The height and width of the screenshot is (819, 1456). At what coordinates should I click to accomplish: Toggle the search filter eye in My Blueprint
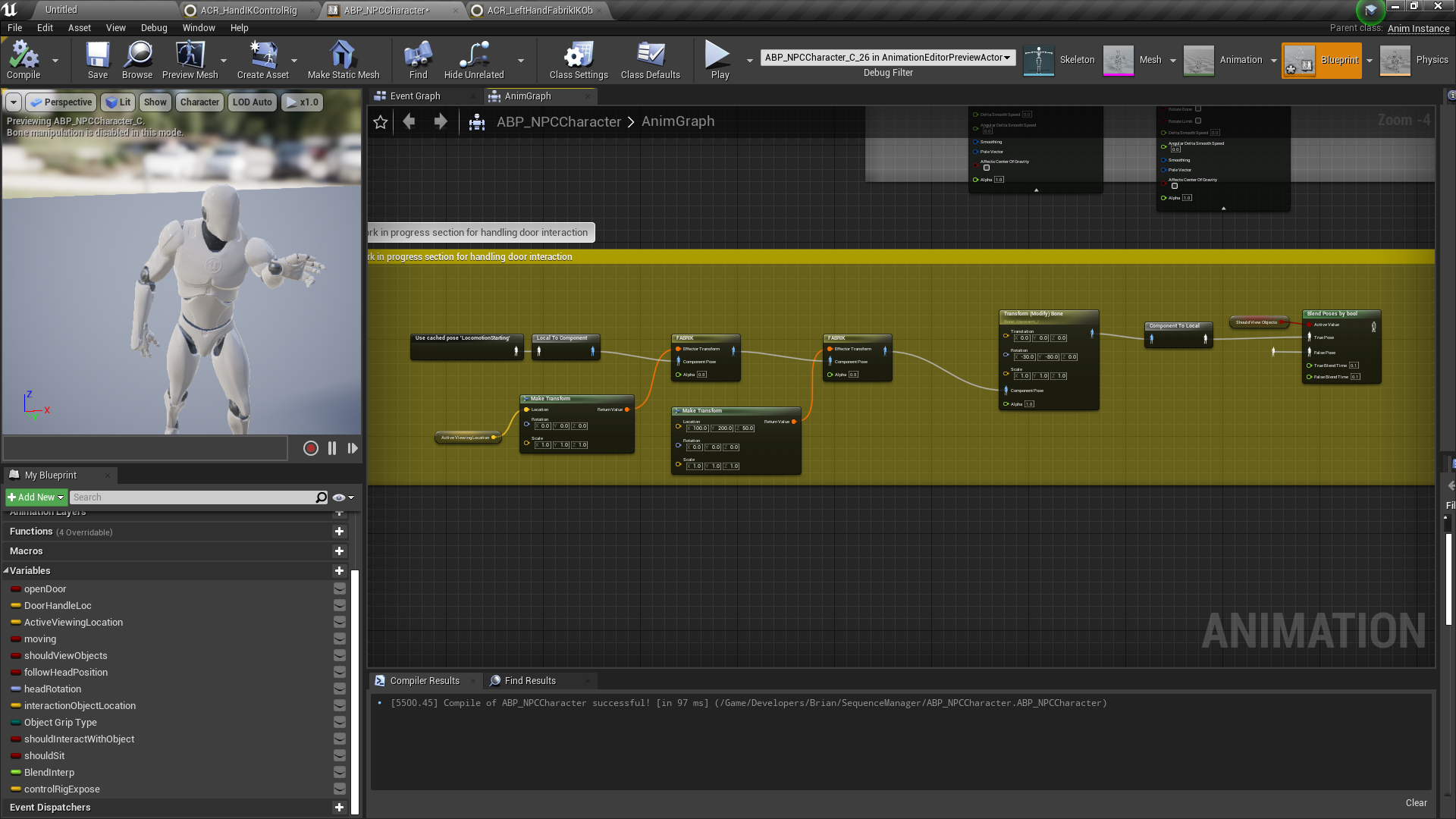337,497
